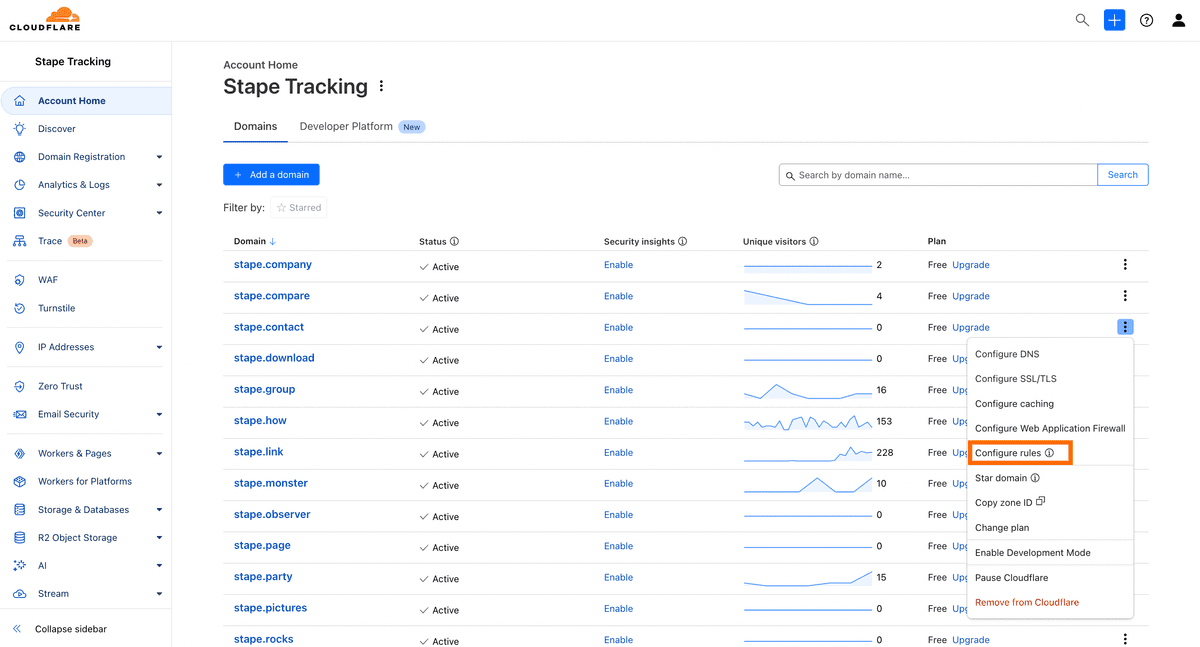The width and height of the screenshot is (1200, 647).
Task: Open the stape.link domain link
Action: pos(258,452)
